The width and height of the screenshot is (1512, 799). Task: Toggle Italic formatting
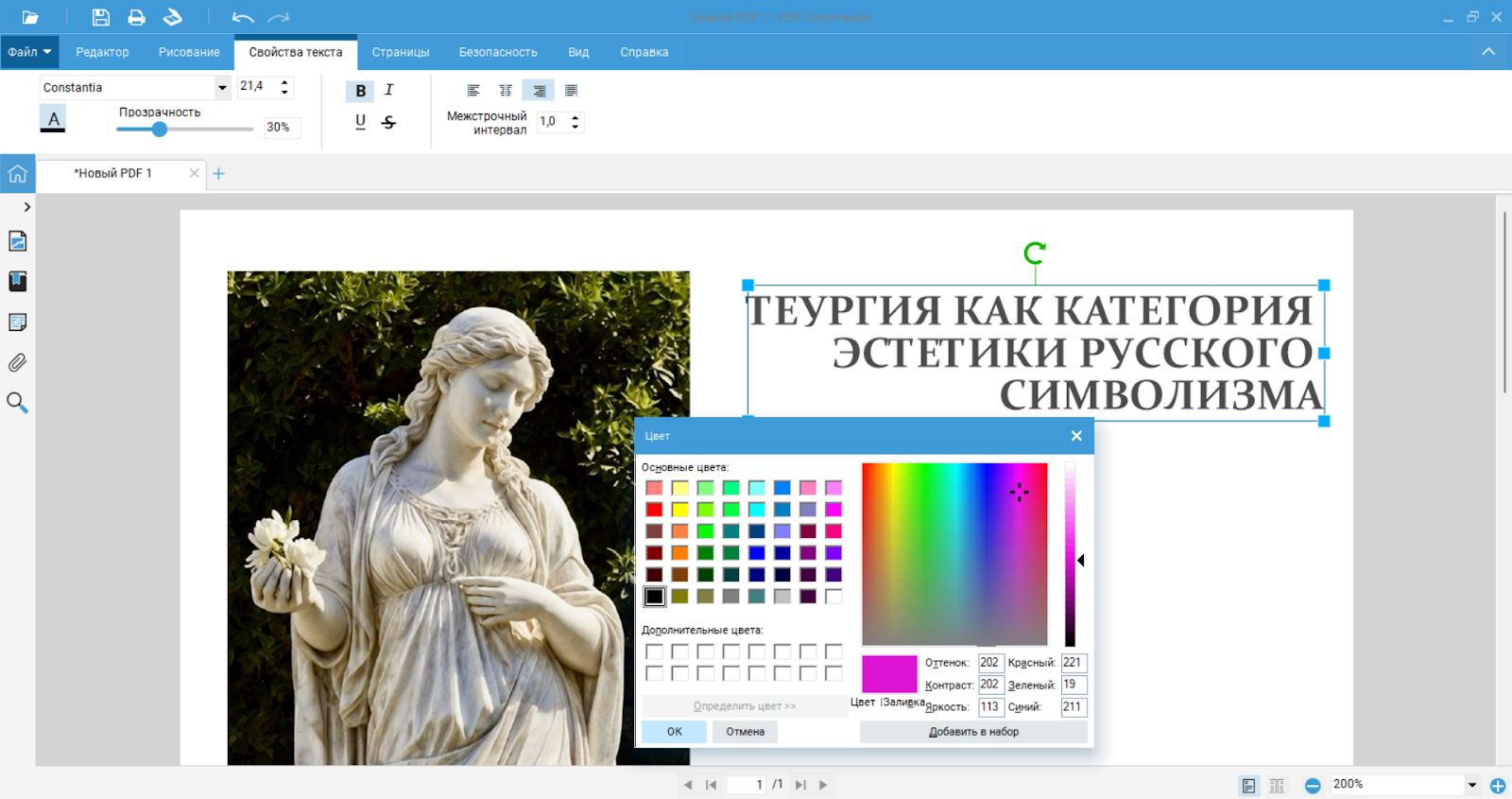[388, 90]
